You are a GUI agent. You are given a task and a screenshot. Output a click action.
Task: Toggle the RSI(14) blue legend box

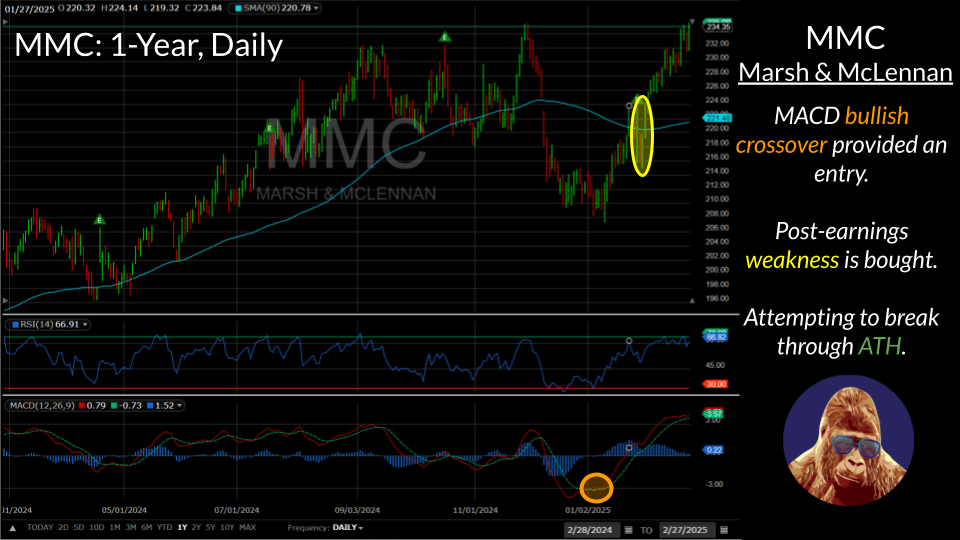(x=14, y=325)
